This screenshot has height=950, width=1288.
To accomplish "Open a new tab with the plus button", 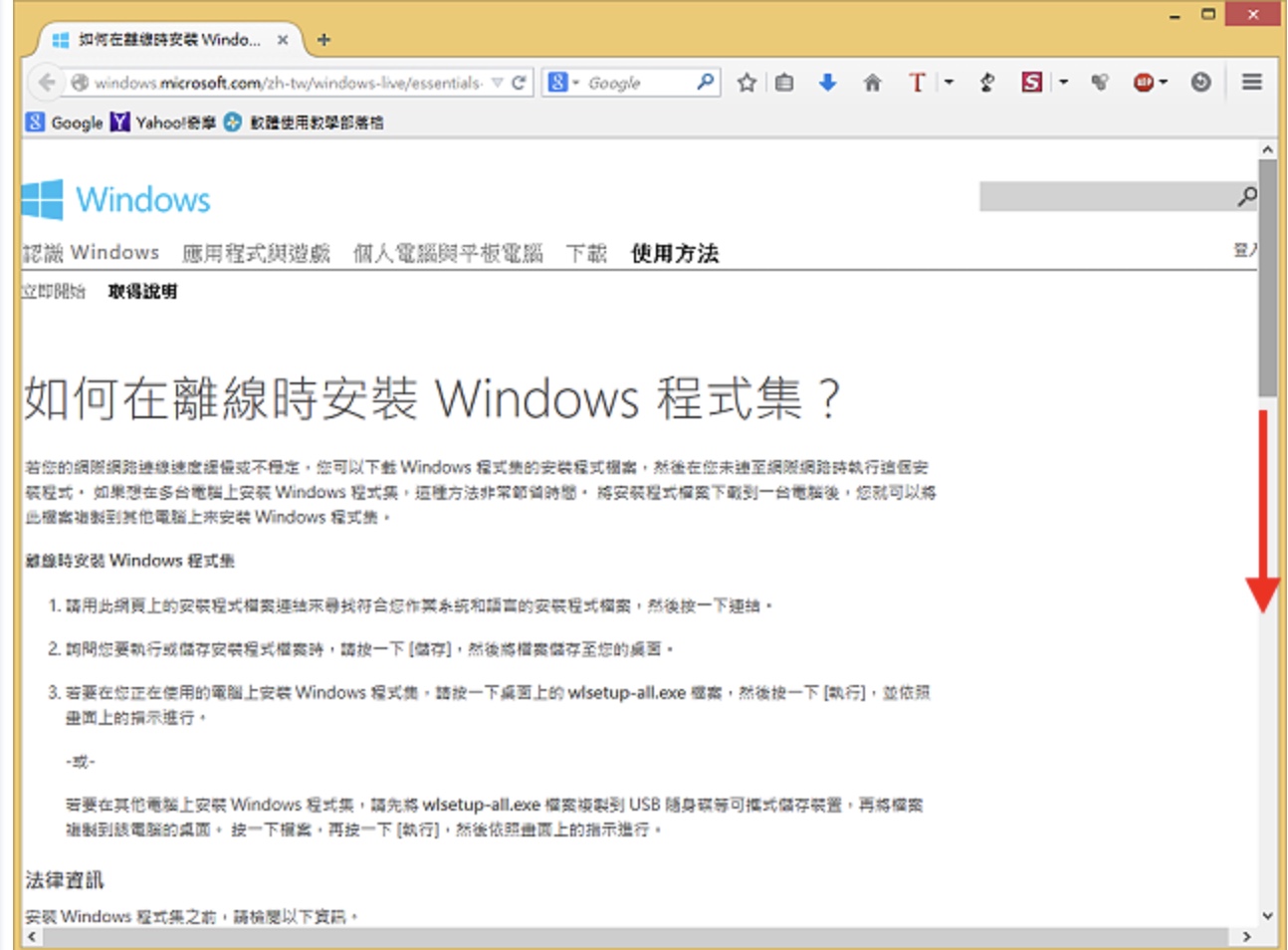I will (x=323, y=40).
